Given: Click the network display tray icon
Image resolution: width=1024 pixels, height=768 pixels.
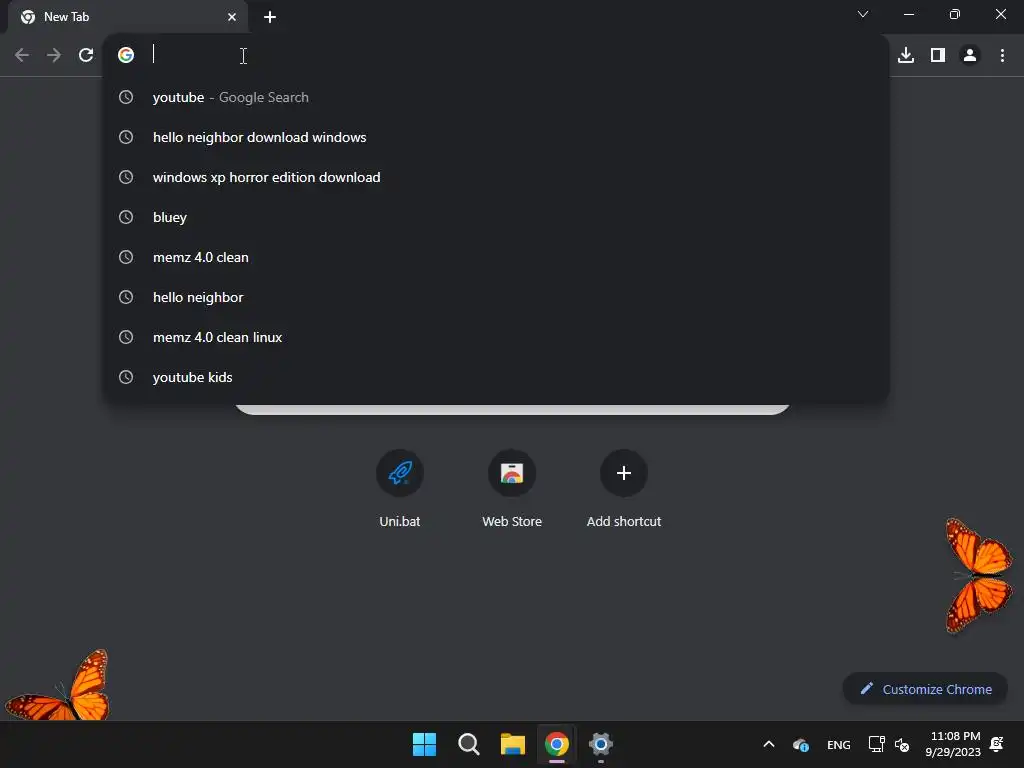Looking at the screenshot, I should tap(876, 744).
